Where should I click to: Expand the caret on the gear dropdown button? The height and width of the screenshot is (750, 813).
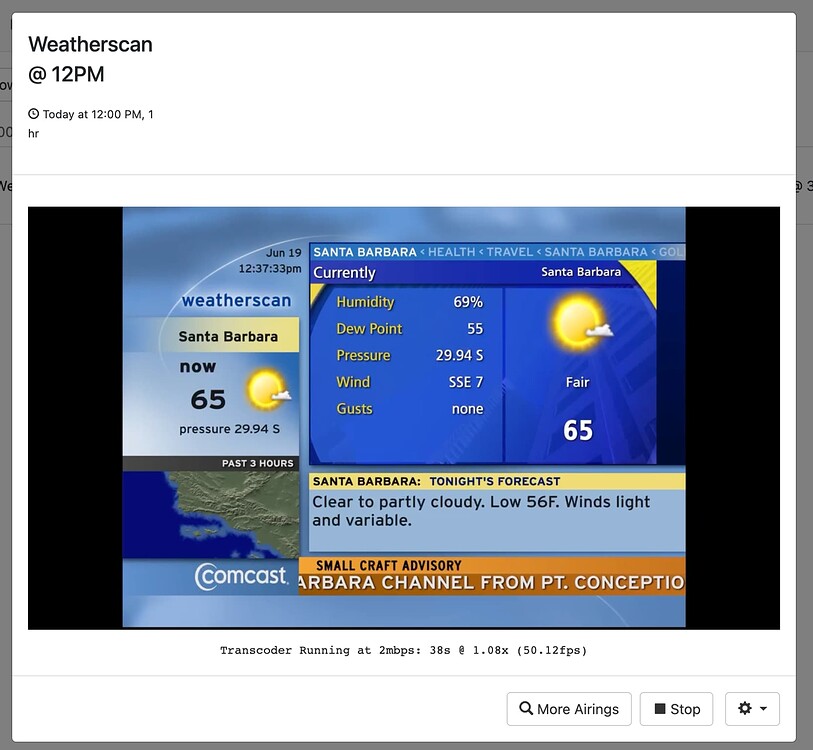tap(761, 709)
